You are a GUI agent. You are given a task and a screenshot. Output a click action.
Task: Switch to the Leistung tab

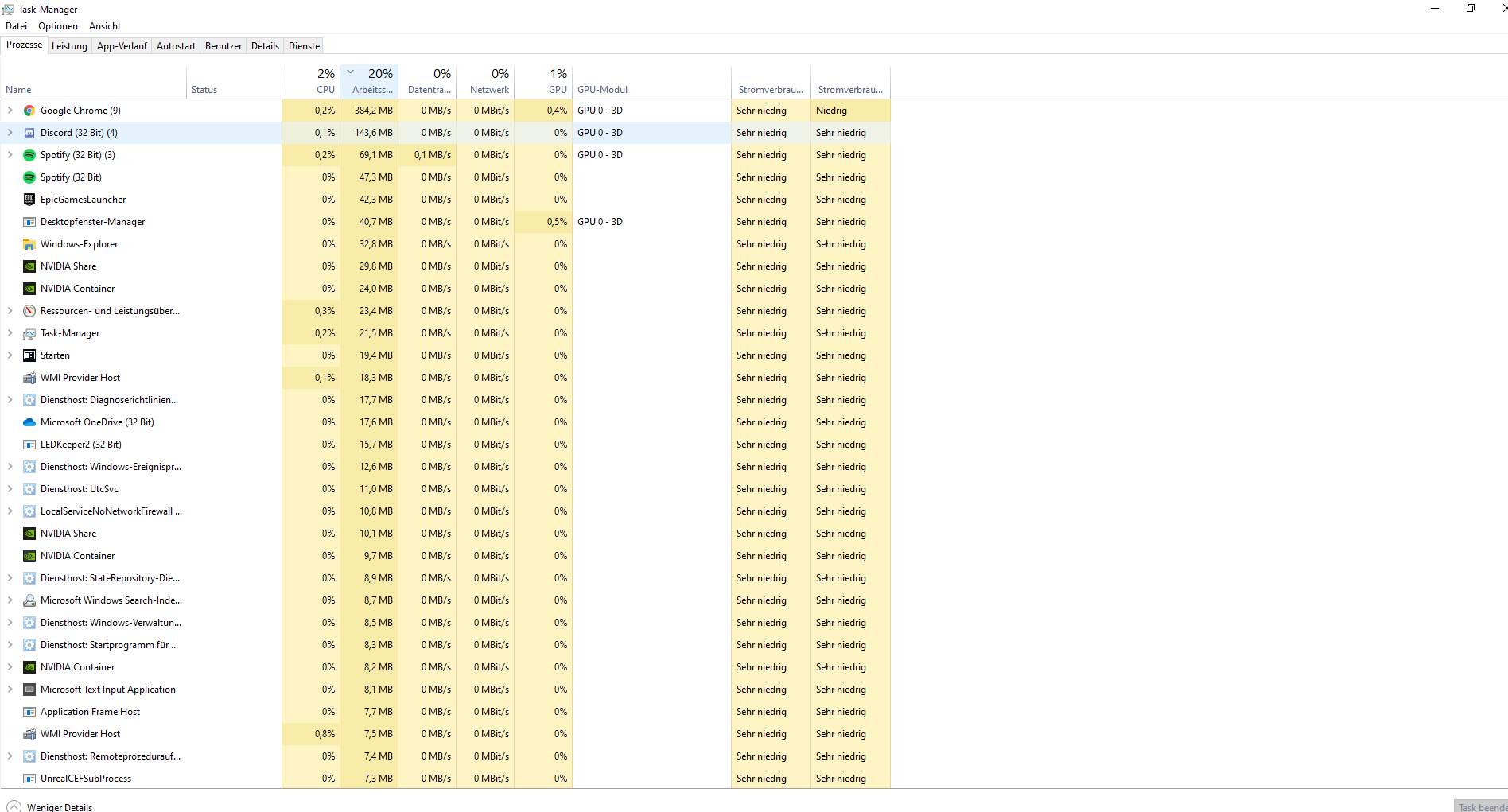pos(69,46)
